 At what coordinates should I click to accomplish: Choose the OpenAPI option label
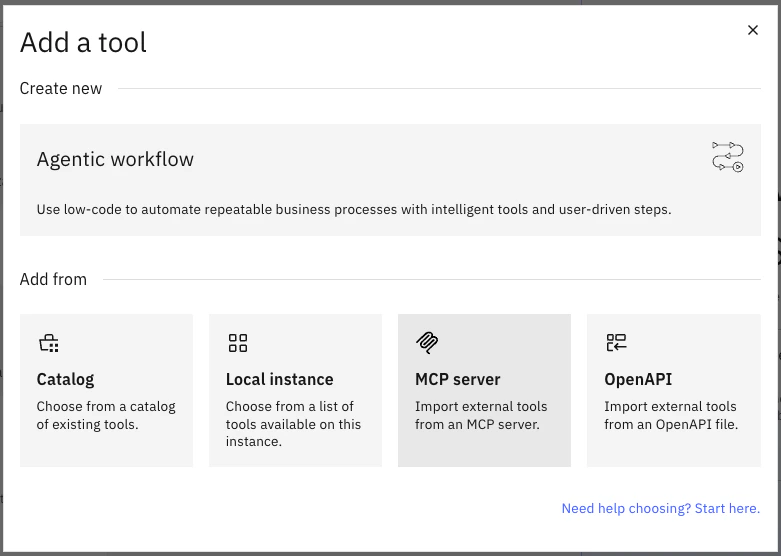coord(638,379)
